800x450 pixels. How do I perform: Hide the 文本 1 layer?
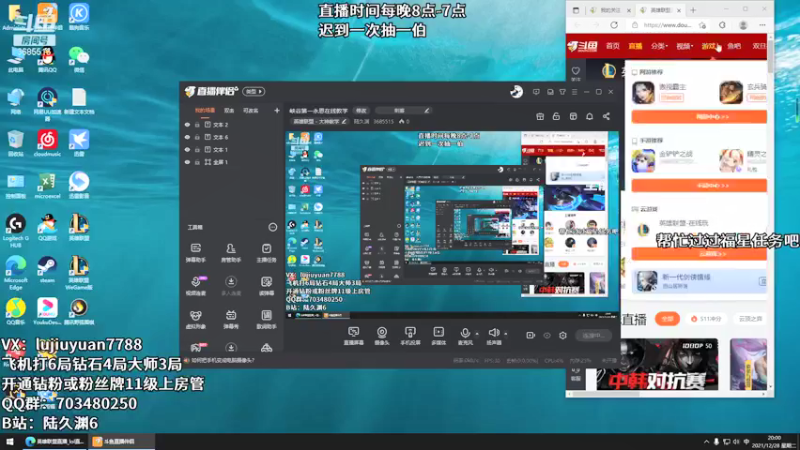[187, 149]
